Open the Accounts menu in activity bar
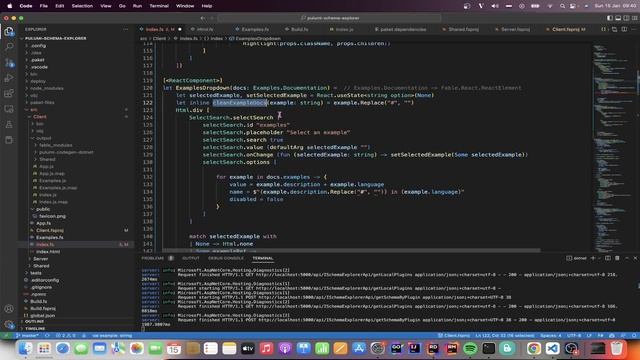This screenshot has height=360, width=640. point(9,309)
